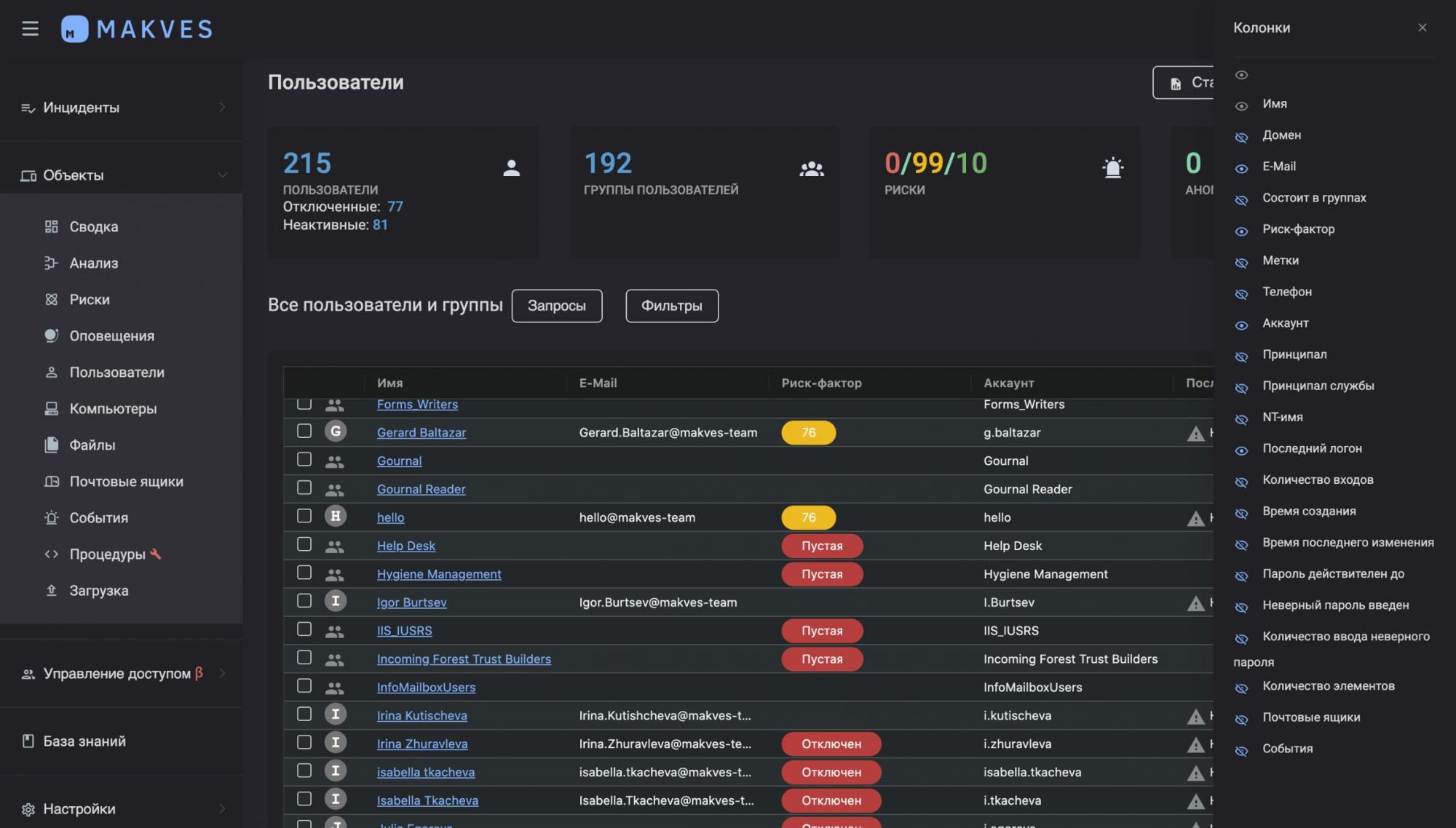Click the yellow 76 risk badge for hello

coord(808,517)
